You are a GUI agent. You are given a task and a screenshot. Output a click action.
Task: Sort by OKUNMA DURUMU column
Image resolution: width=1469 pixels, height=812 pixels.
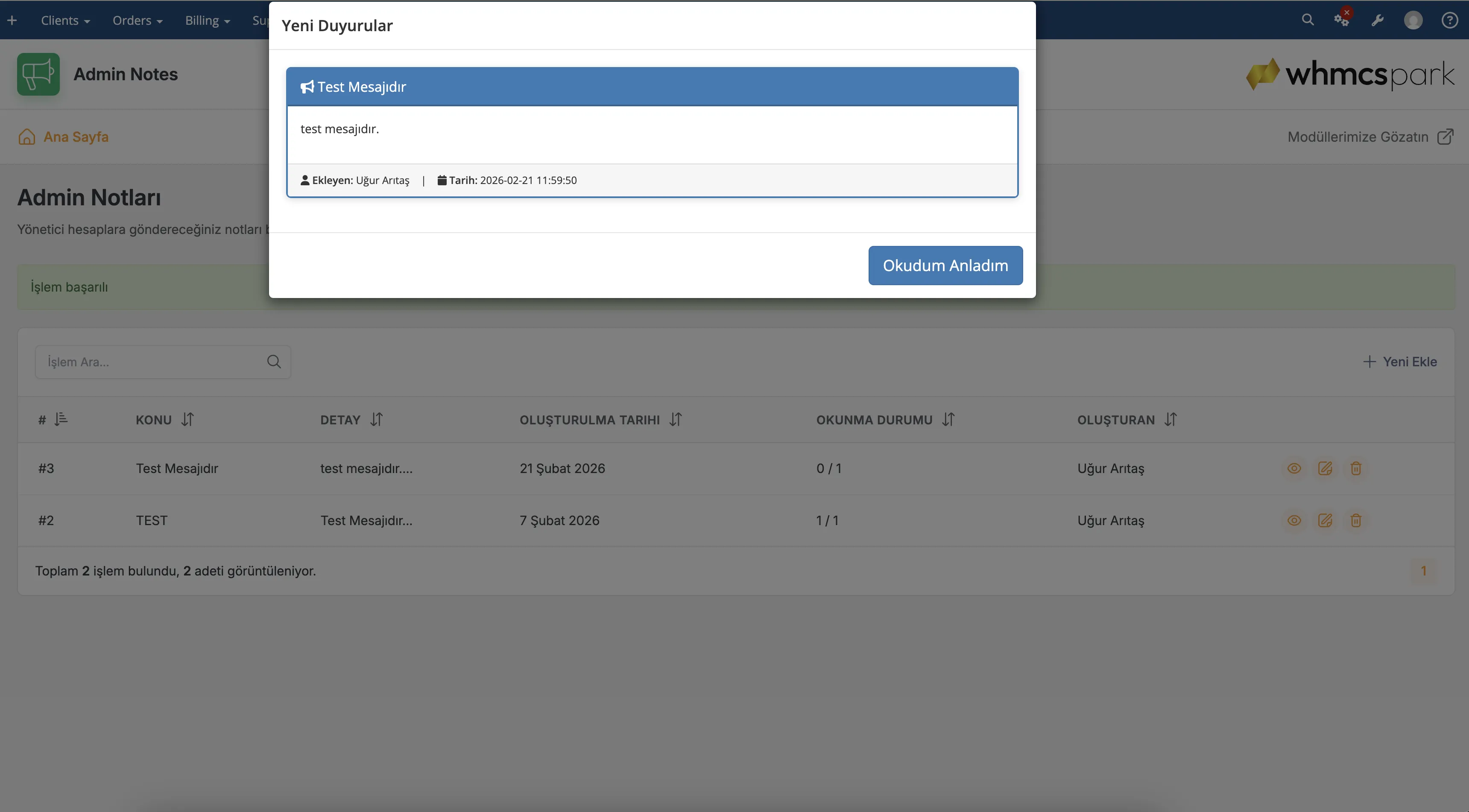click(x=885, y=420)
